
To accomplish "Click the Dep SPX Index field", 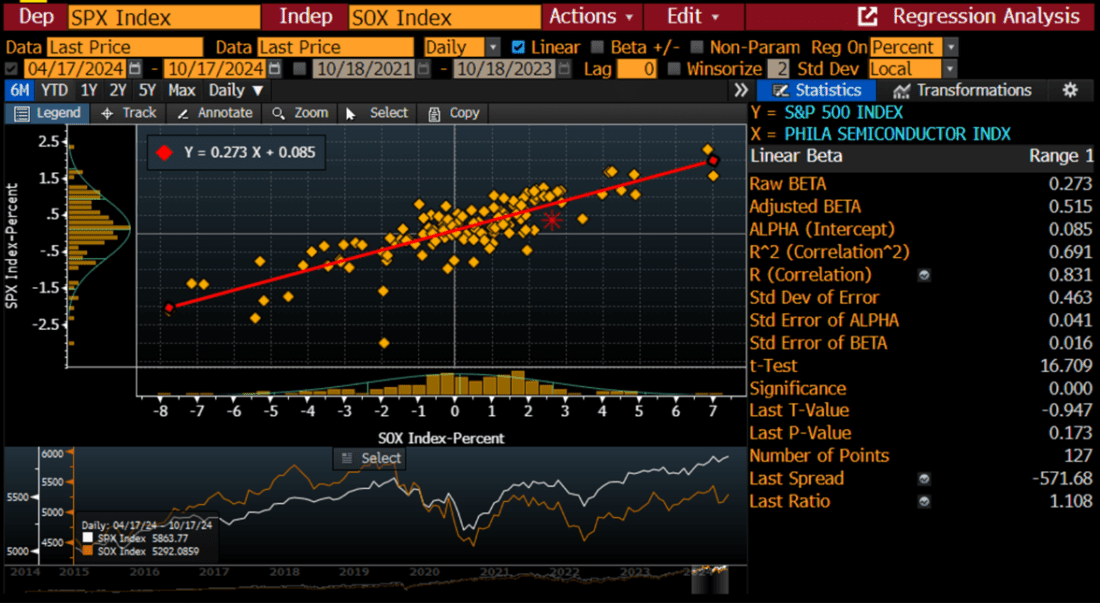I will 164,17.
